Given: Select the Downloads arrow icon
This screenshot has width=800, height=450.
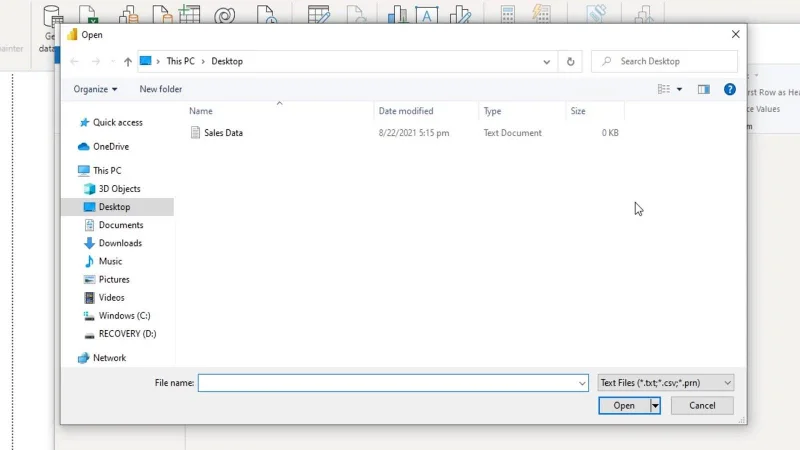Looking at the screenshot, I should [x=89, y=243].
